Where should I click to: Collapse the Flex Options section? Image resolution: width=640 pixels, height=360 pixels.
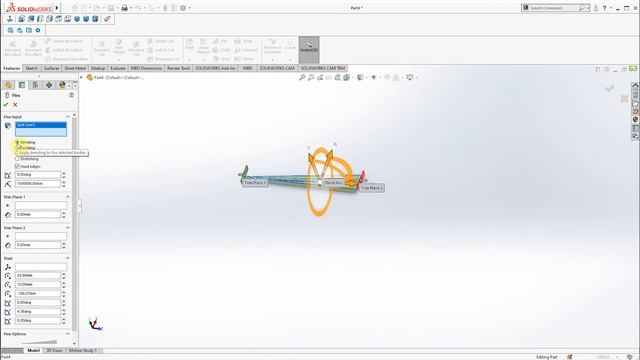point(68,334)
